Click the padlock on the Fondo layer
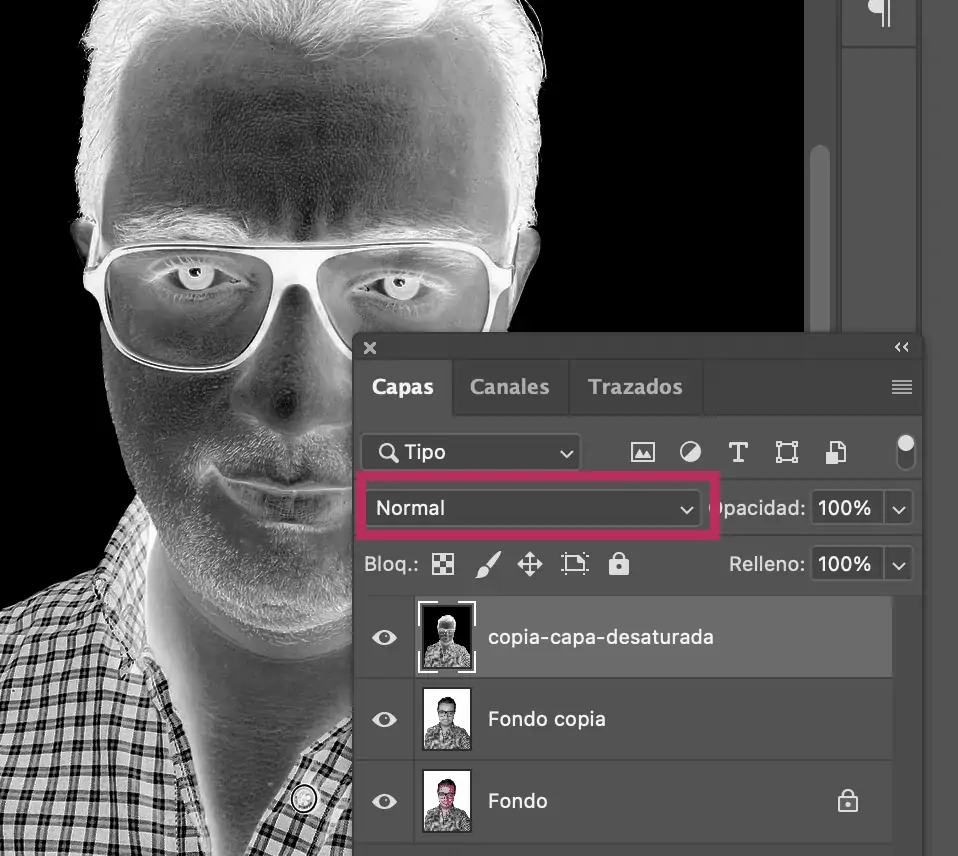The height and width of the screenshot is (856, 958). [847, 800]
